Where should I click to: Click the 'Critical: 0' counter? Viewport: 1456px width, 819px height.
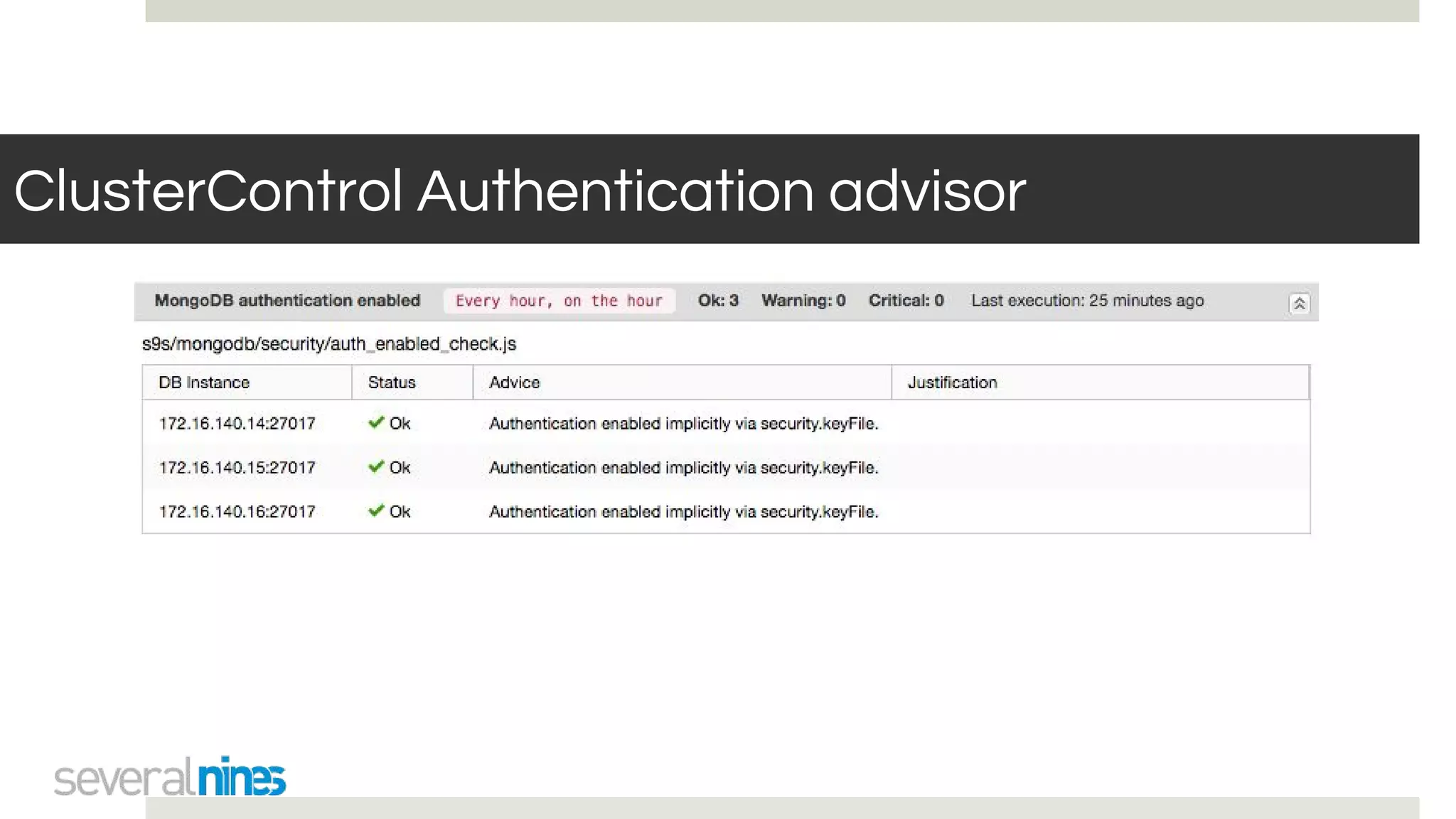tap(906, 301)
